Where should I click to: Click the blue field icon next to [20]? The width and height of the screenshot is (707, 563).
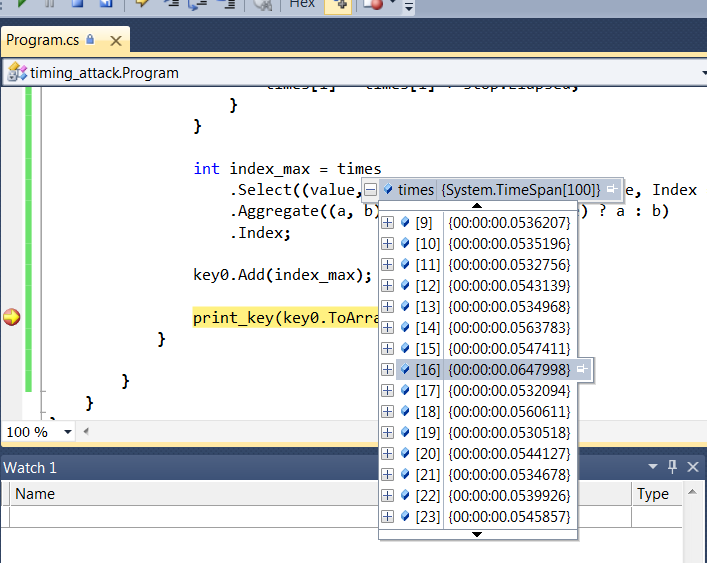point(405,453)
